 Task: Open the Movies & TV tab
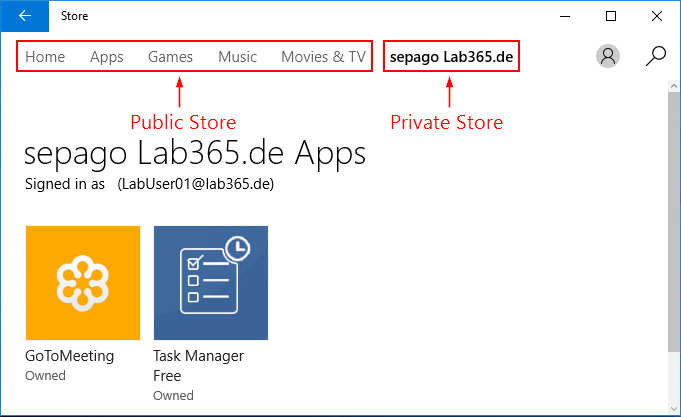point(324,57)
